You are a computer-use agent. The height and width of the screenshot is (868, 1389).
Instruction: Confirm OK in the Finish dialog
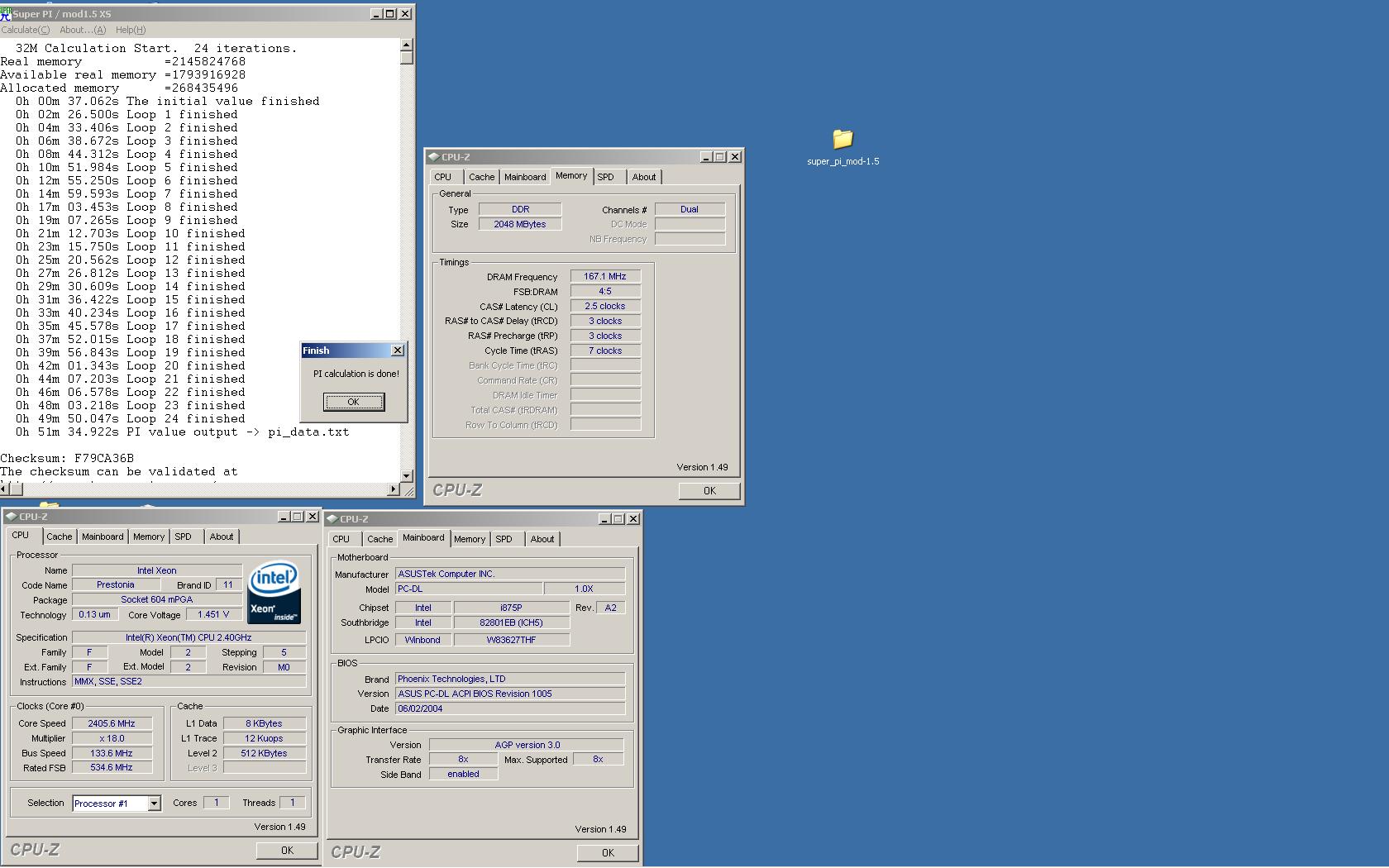pyautogui.click(x=354, y=402)
